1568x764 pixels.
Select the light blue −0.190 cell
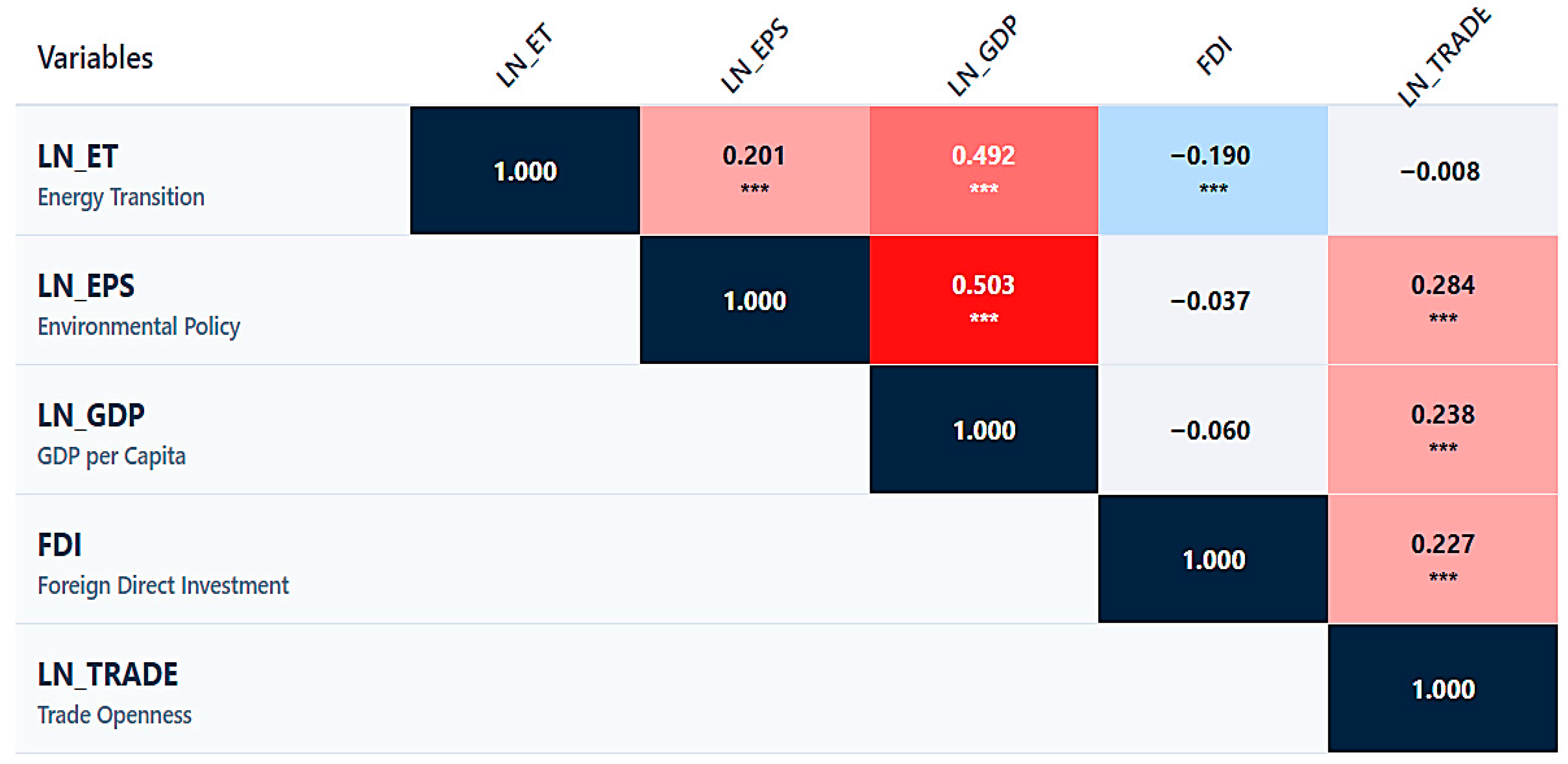(1212, 170)
